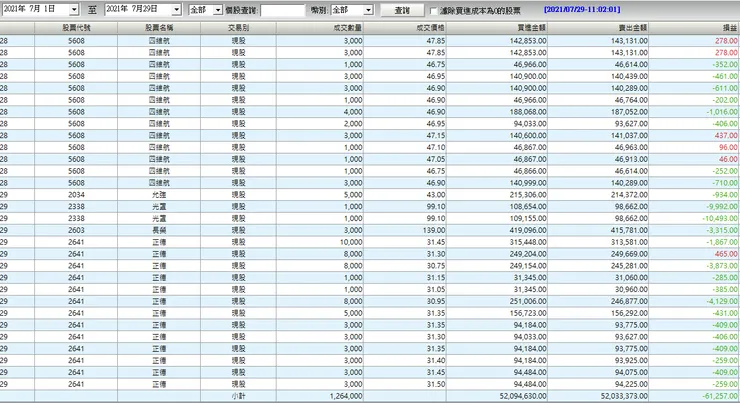Image resolution: width=740 pixels, height=404 pixels.
Task: Click loss cell -9,992.00
Action: point(722,207)
